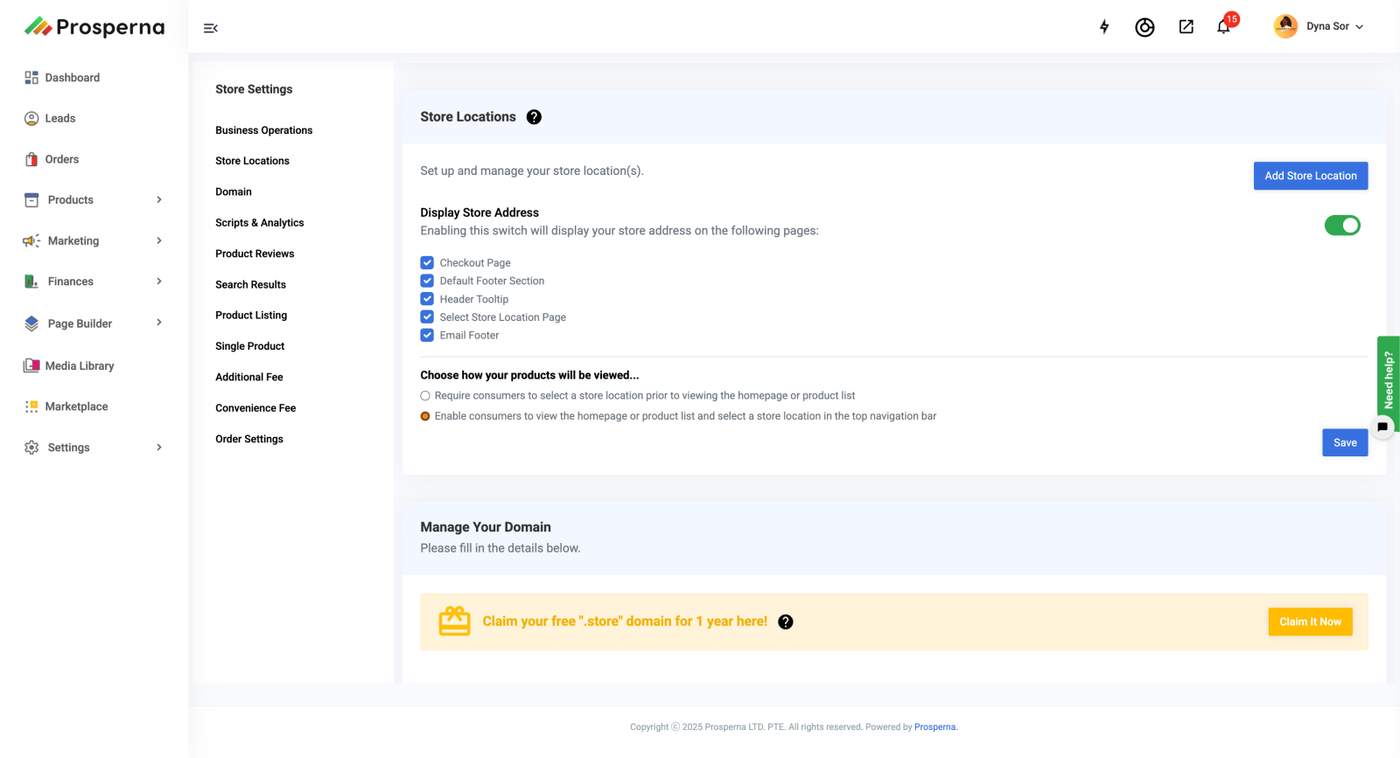Image resolution: width=1400 pixels, height=758 pixels.
Task: Open the Need help? side tab
Action: click(x=1388, y=378)
